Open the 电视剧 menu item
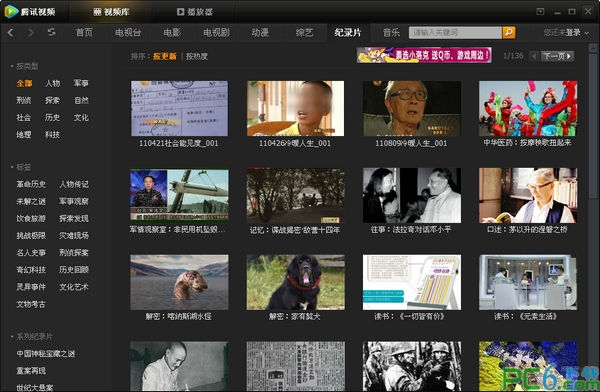This screenshot has width=600, height=392. pos(216,33)
